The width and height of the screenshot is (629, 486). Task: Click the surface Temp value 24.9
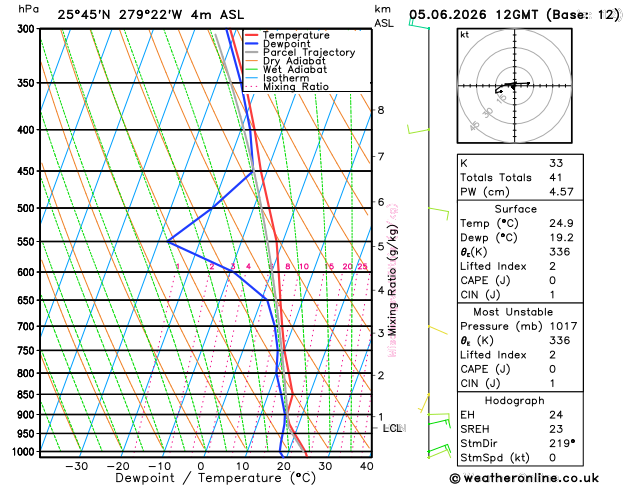(x=561, y=223)
